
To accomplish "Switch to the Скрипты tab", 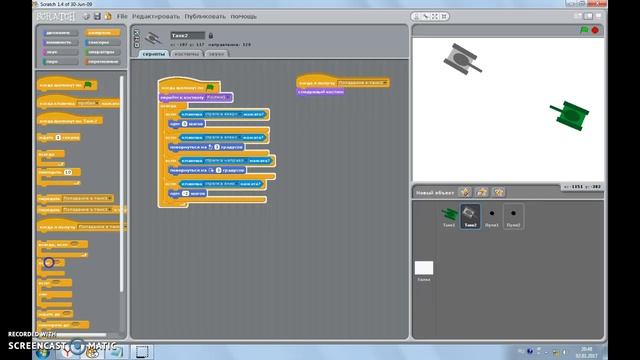I will pos(153,54).
